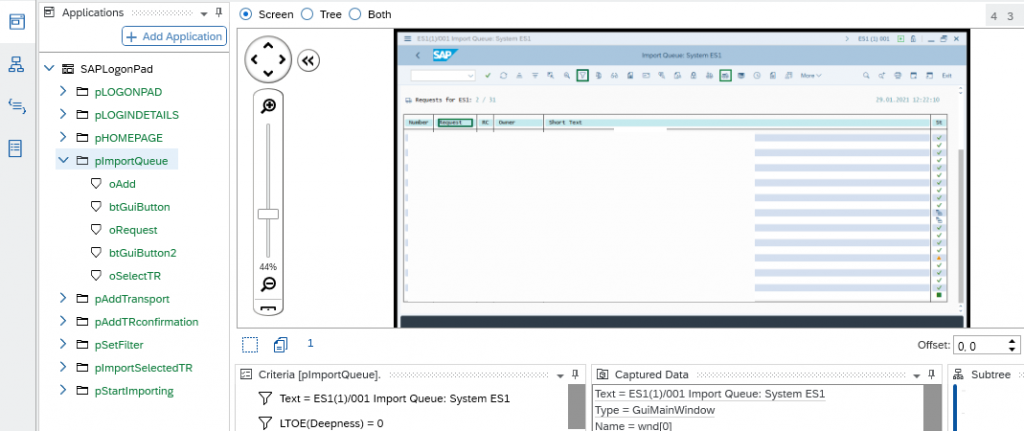Viewport: 1024px width, 431px height.
Task: Select the oRequest element
Action: (x=133, y=230)
